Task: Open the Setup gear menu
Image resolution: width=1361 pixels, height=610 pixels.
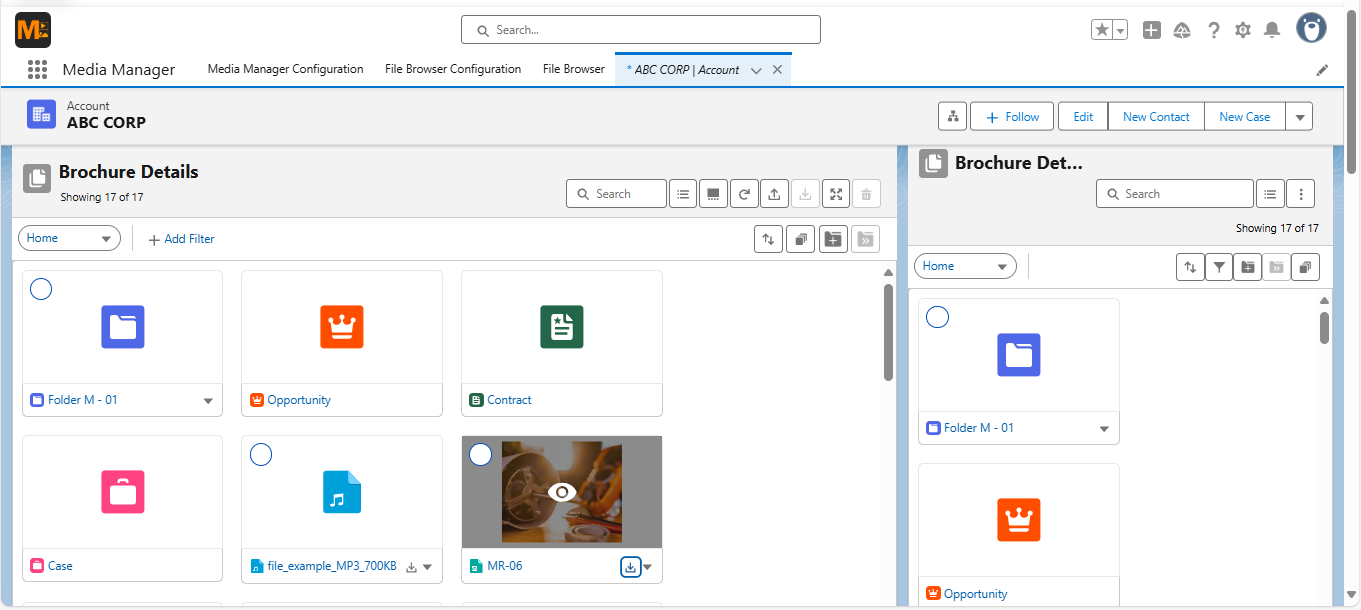Action: pos(1243,30)
